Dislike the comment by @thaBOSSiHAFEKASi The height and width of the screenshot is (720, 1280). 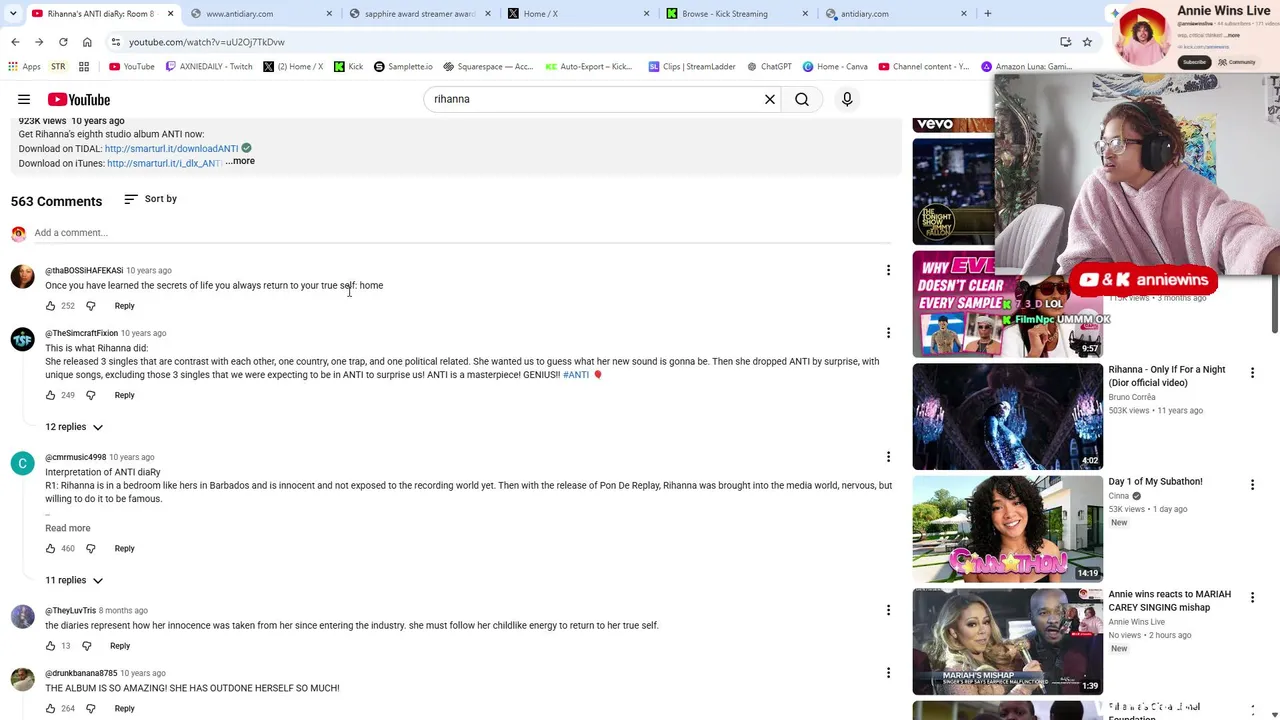[90, 306]
